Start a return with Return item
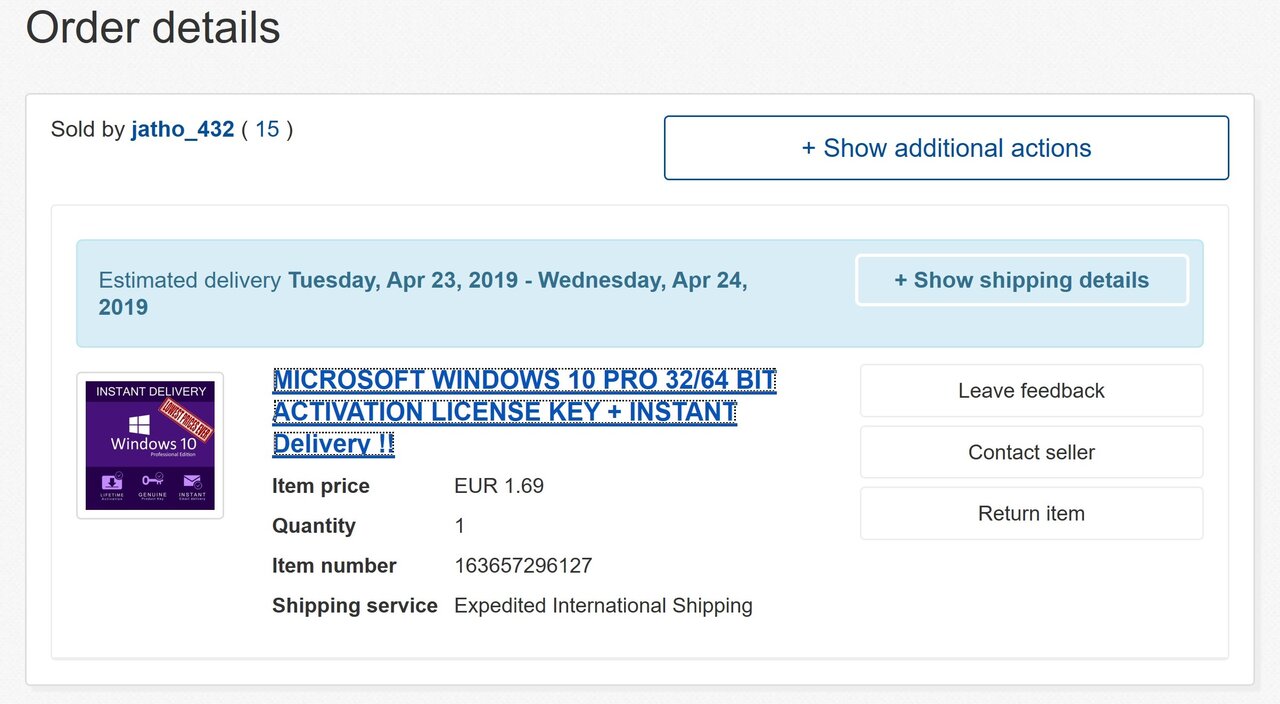Screen dimensions: 1280x704 (x=1031, y=513)
